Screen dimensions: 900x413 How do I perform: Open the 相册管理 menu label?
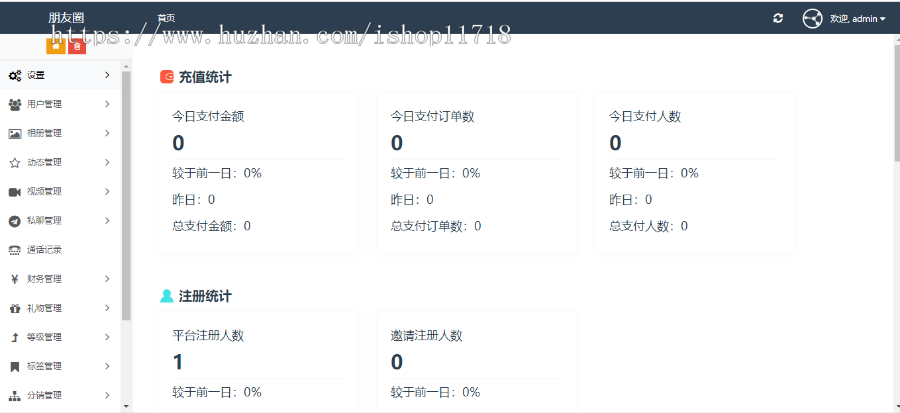click(x=44, y=134)
